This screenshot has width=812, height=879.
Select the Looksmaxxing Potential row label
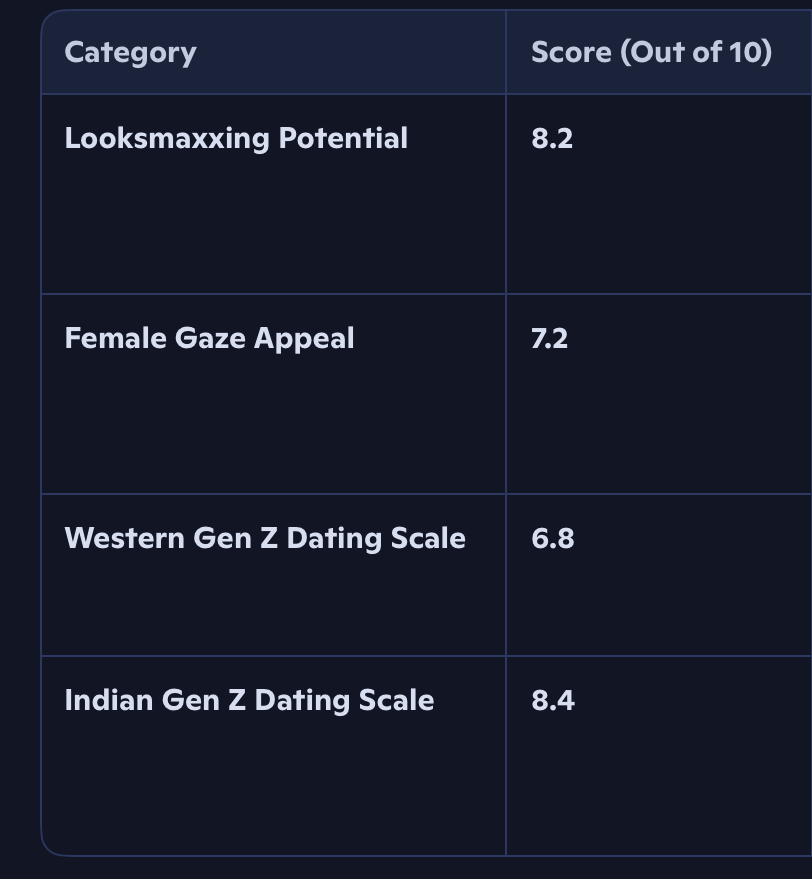236,138
